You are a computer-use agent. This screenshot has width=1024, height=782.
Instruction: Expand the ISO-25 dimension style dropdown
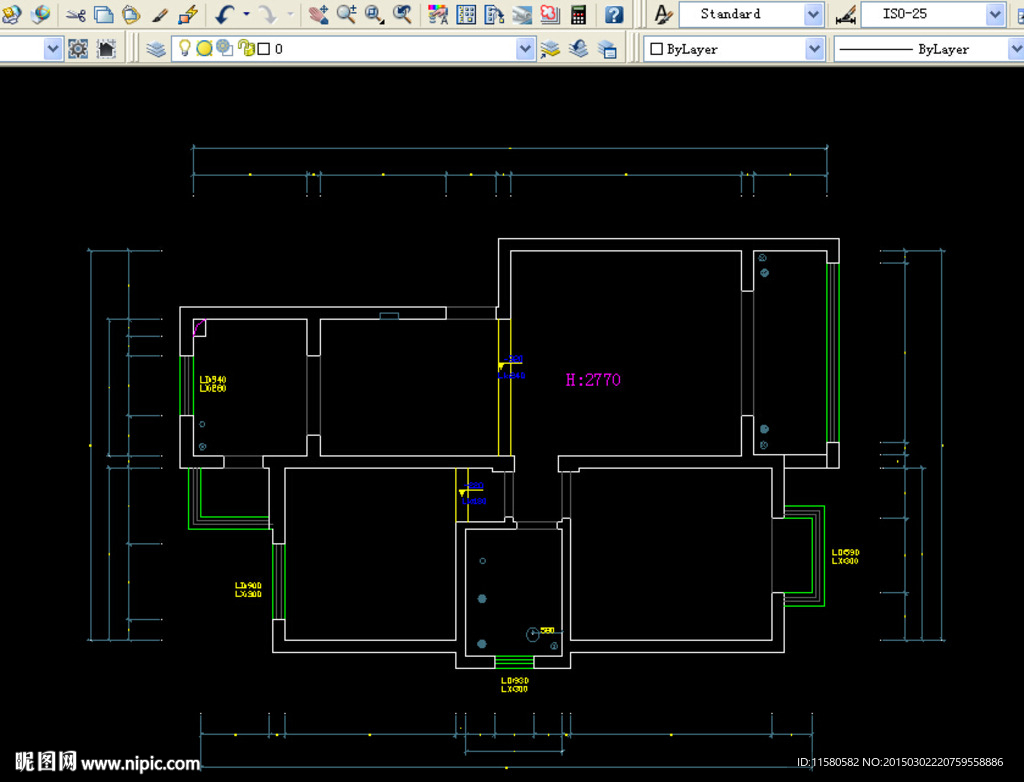point(995,15)
